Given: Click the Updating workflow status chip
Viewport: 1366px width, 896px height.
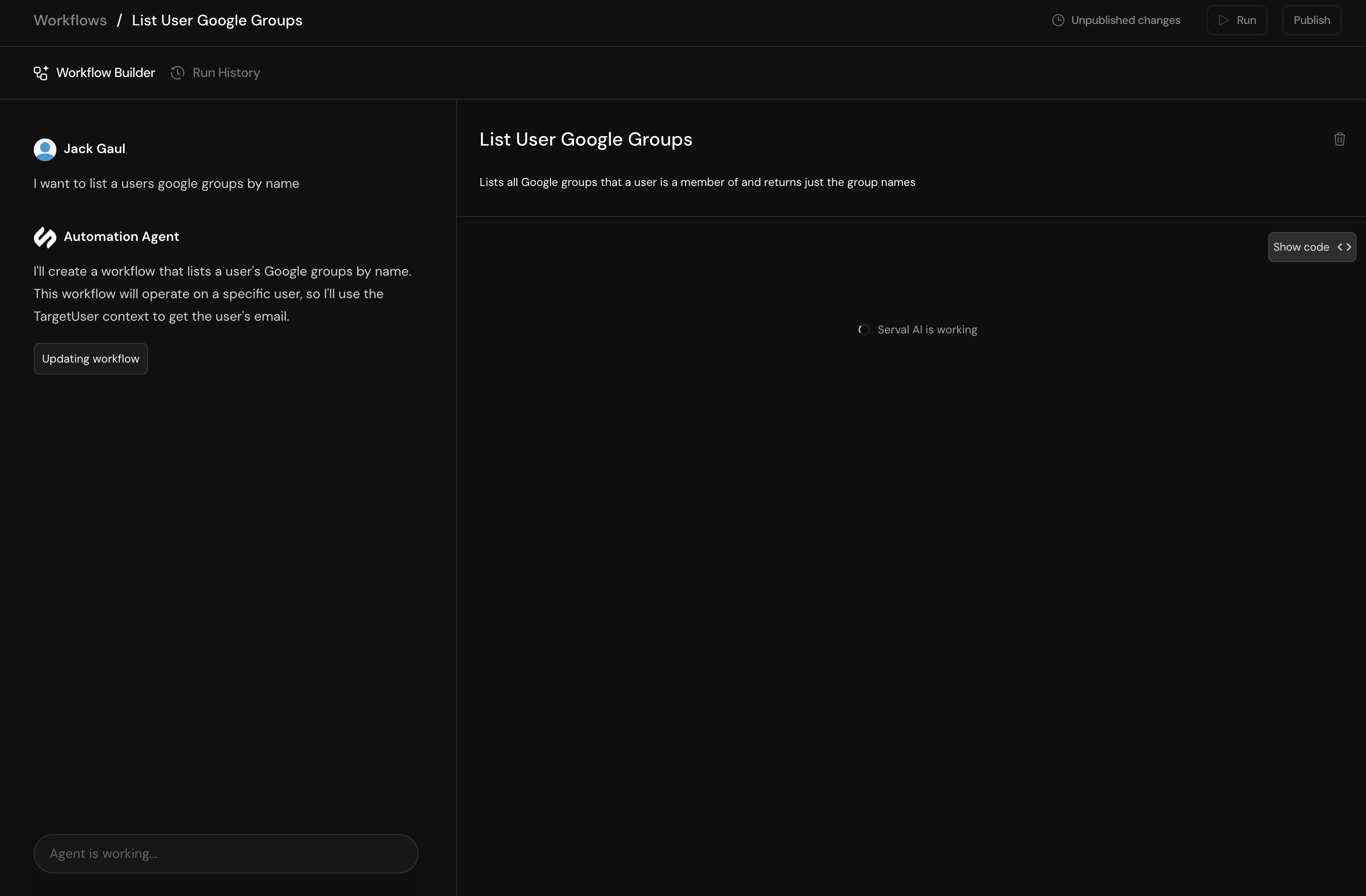Looking at the screenshot, I should pyautogui.click(x=90, y=358).
